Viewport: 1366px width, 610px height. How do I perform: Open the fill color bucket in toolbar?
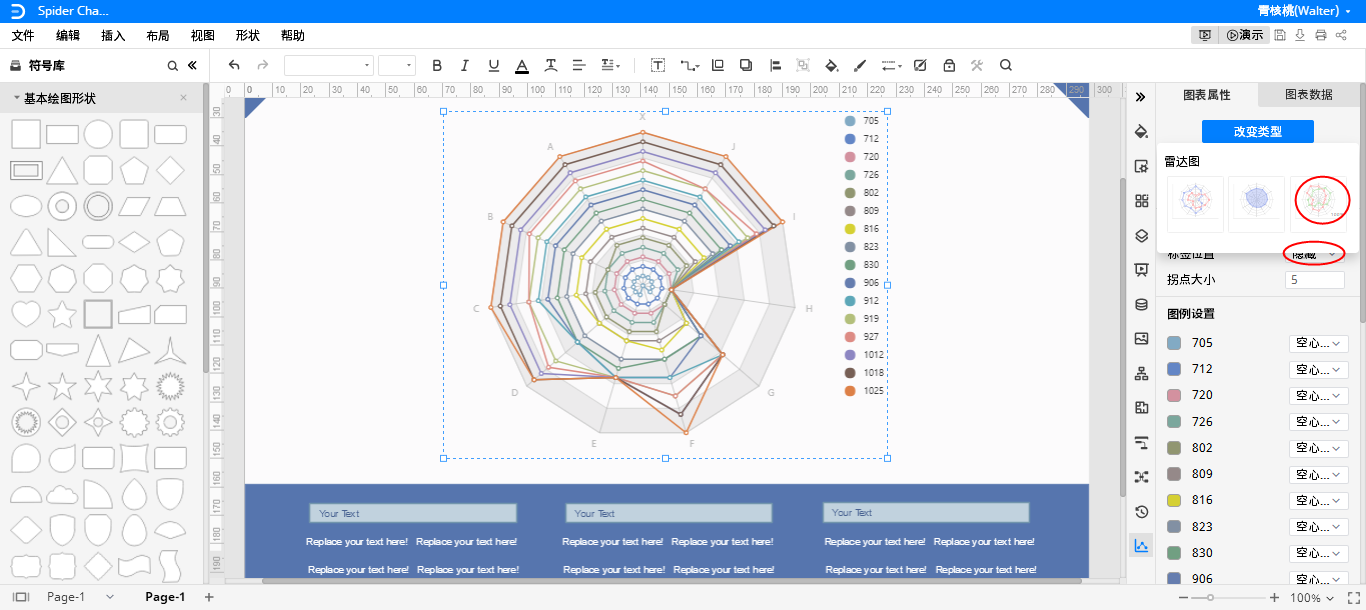831,65
